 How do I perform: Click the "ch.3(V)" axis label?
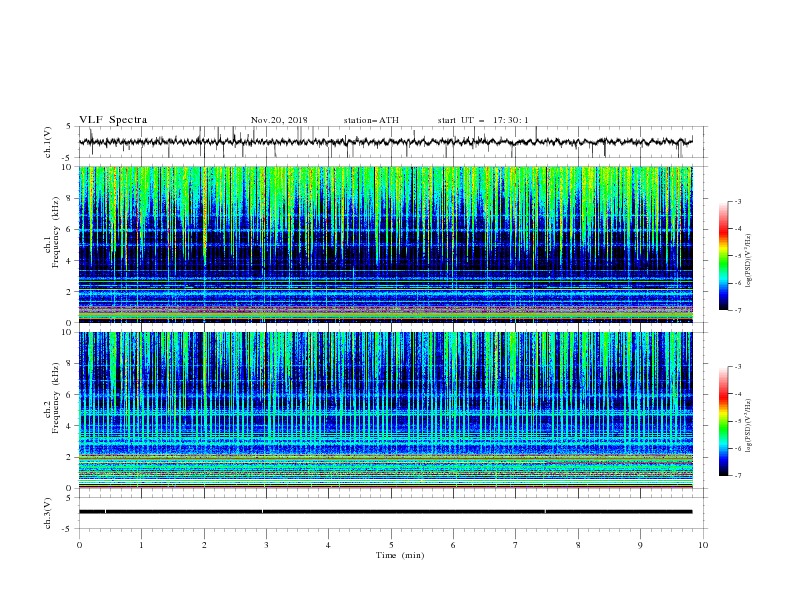48,513
